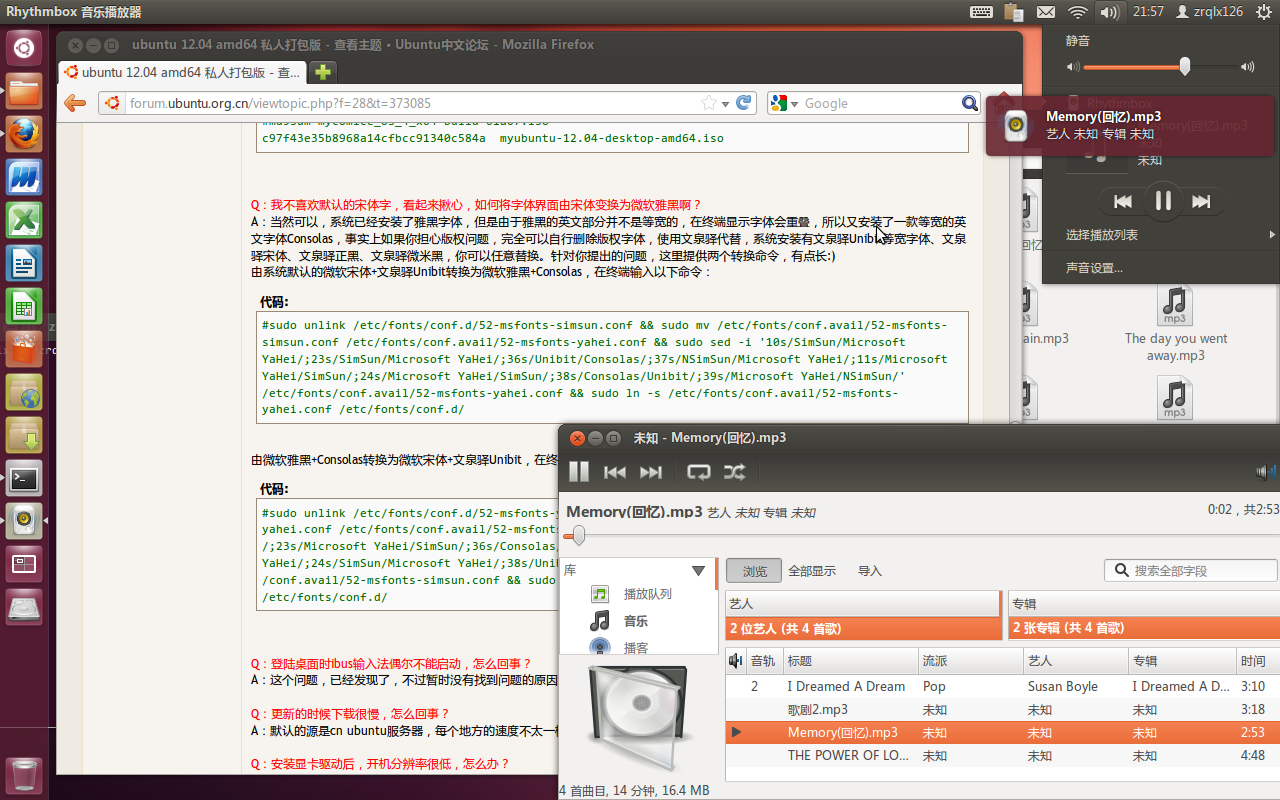Reload the Firefox page
The width and height of the screenshot is (1280, 800).
[x=743, y=103]
